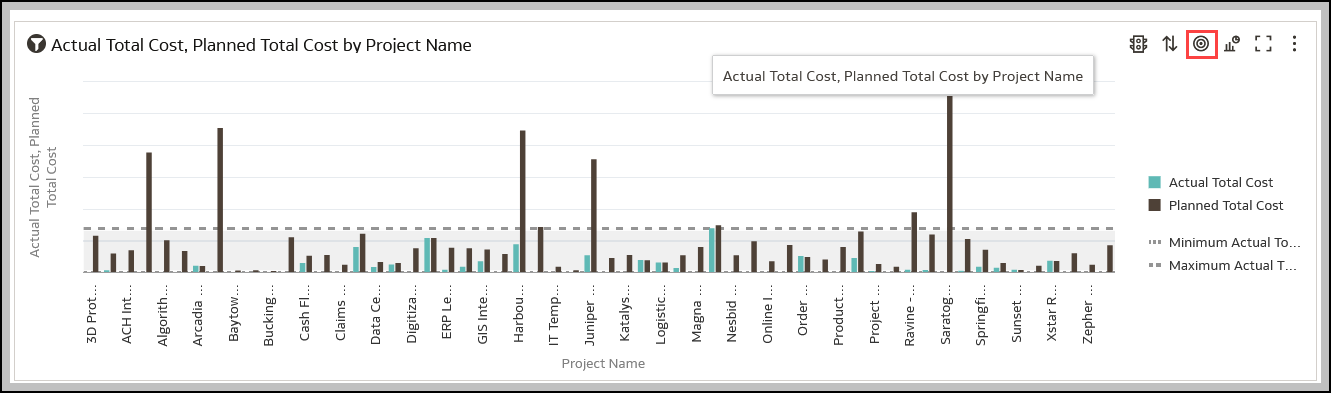Click the Minimum Actual To... legend entry

tap(1225, 243)
